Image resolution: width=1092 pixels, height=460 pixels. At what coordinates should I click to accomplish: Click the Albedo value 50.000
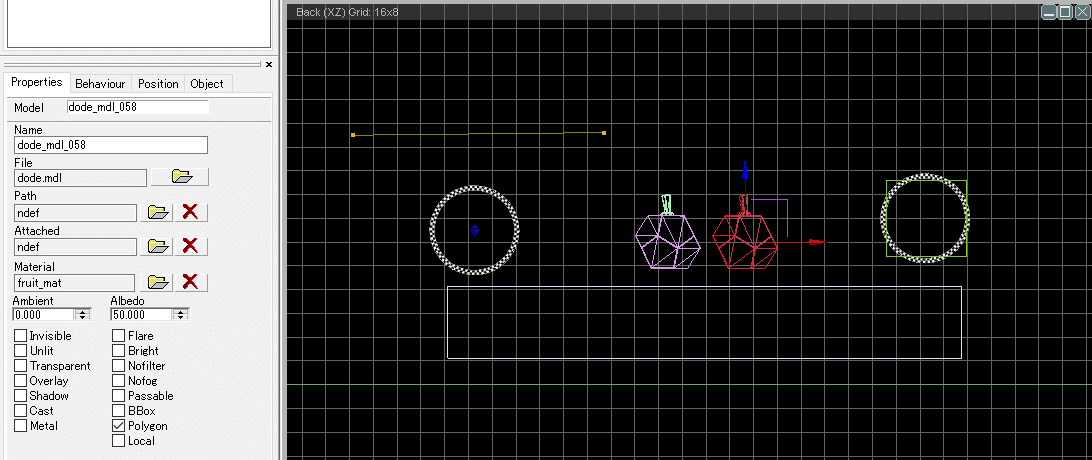click(x=142, y=315)
